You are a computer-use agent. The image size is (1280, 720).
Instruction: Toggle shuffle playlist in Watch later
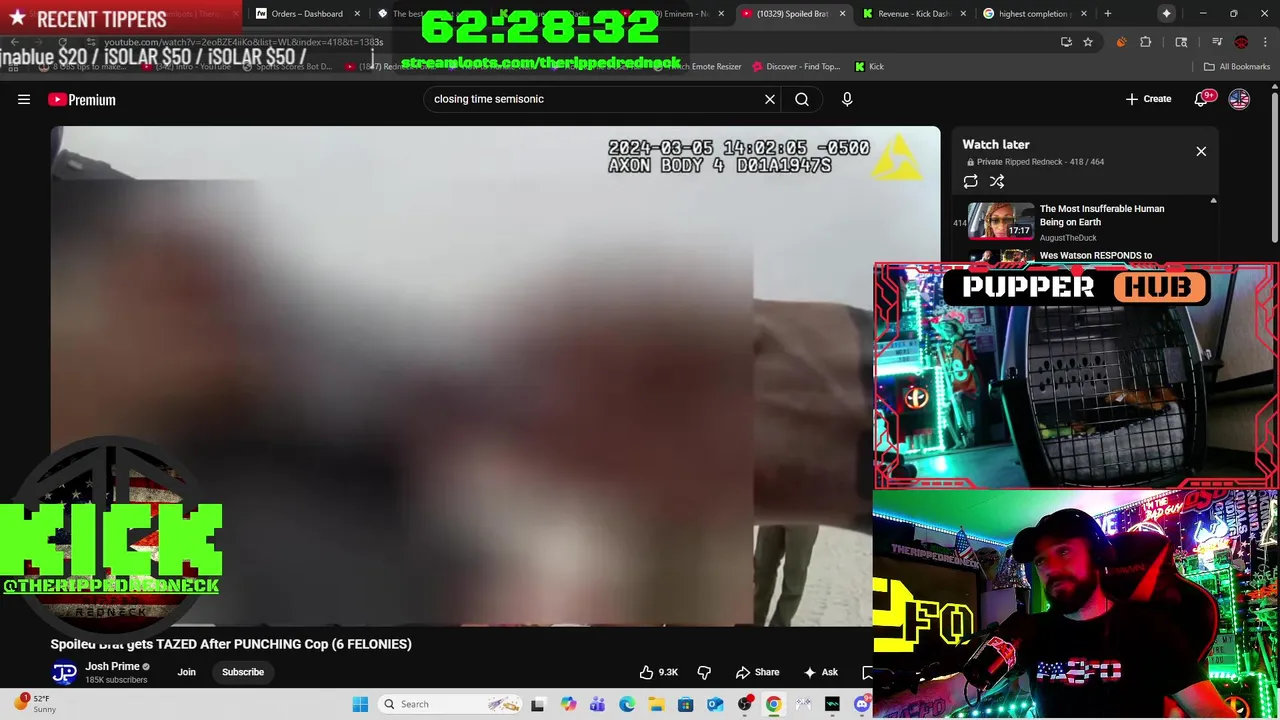tap(997, 181)
